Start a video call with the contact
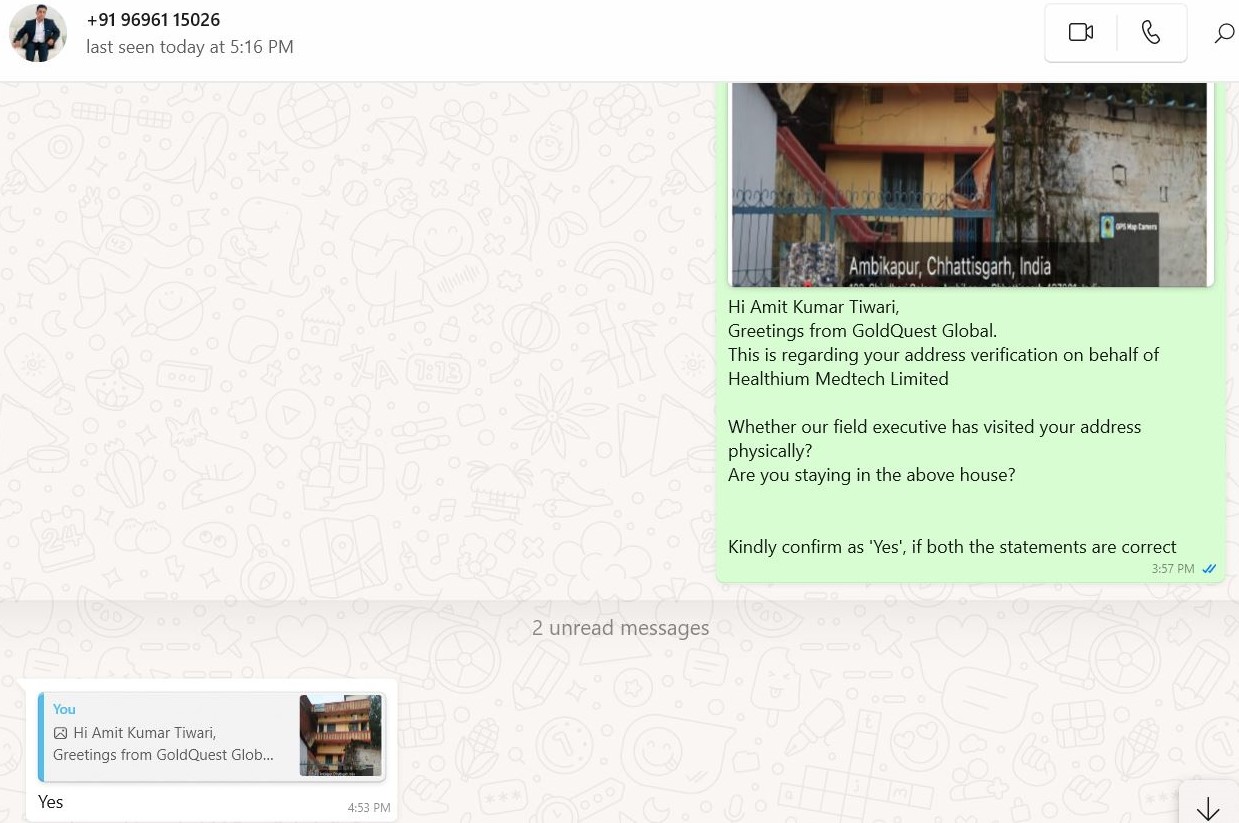Viewport: 1239px width, 823px height. (x=1080, y=33)
